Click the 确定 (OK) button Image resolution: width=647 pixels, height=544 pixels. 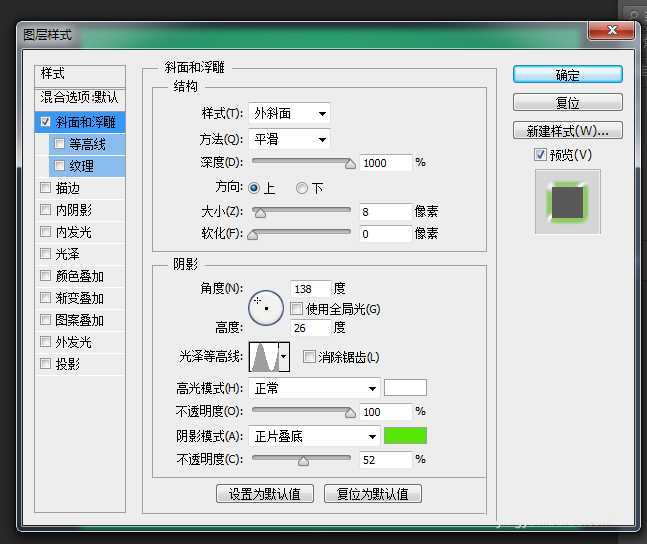[567, 75]
